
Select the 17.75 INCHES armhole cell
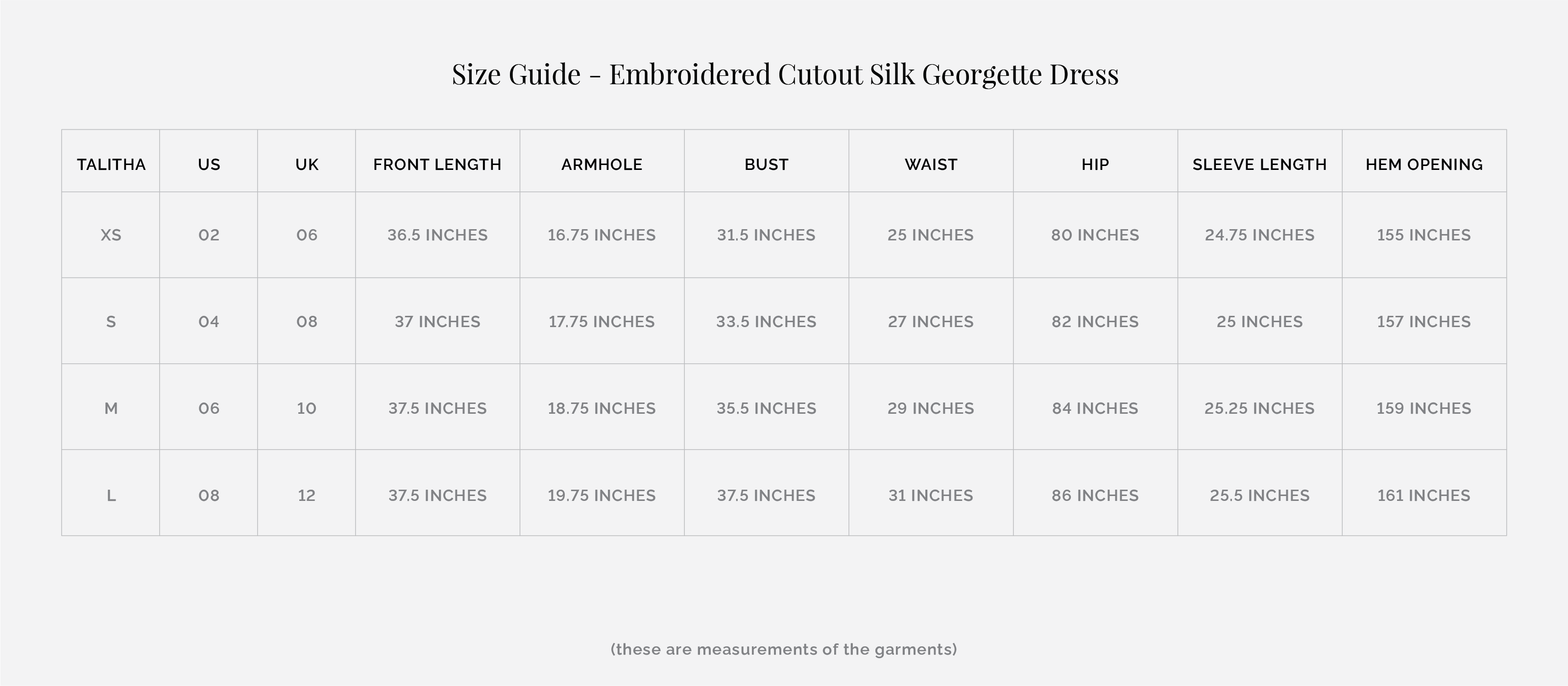point(602,321)
